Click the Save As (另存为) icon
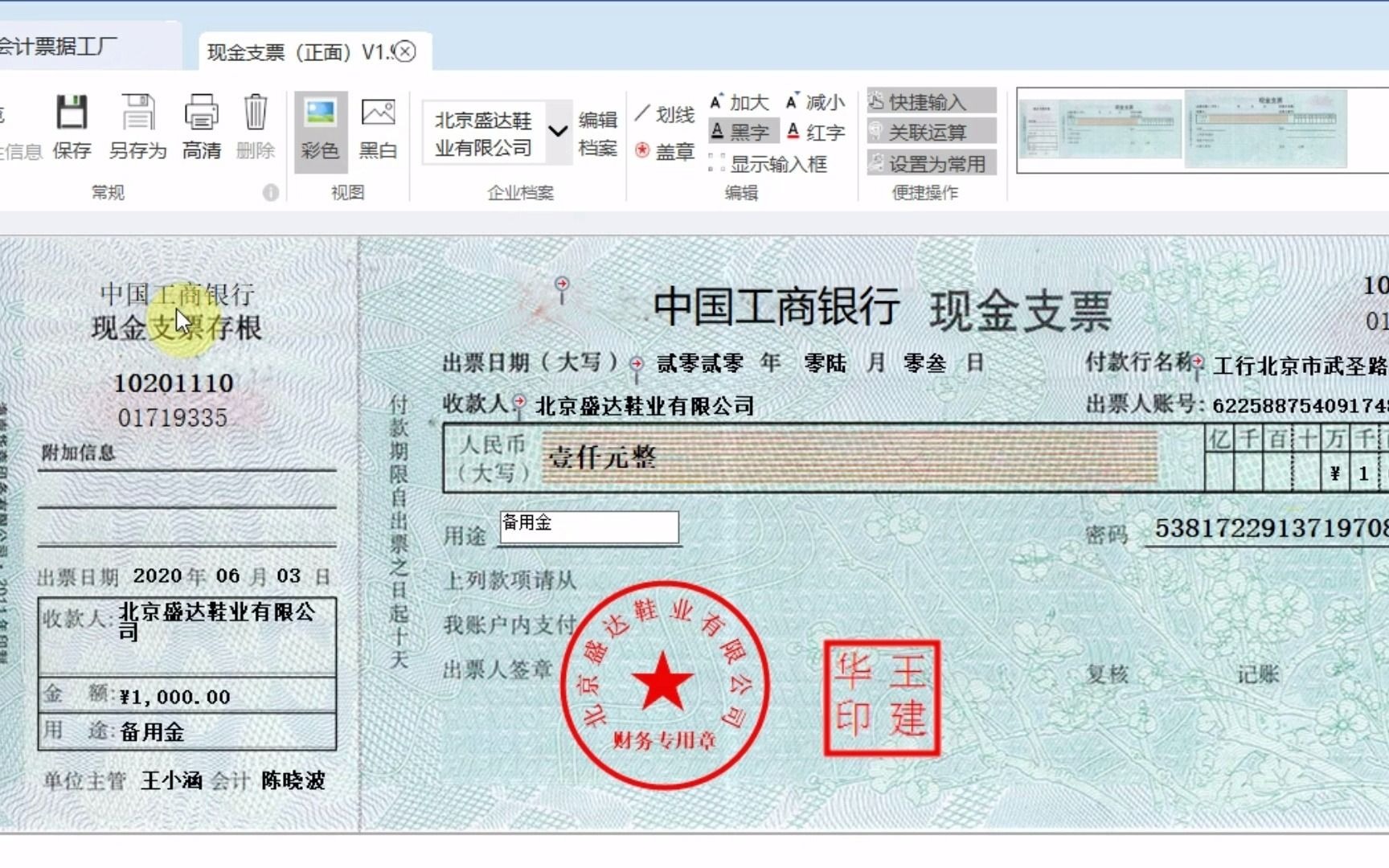 pos(137,113)
